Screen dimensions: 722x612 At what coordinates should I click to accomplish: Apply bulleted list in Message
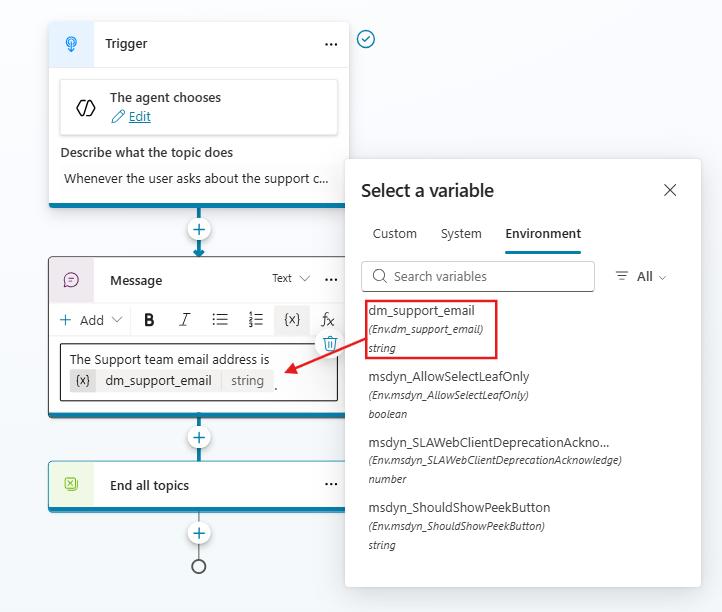point(220,320)
